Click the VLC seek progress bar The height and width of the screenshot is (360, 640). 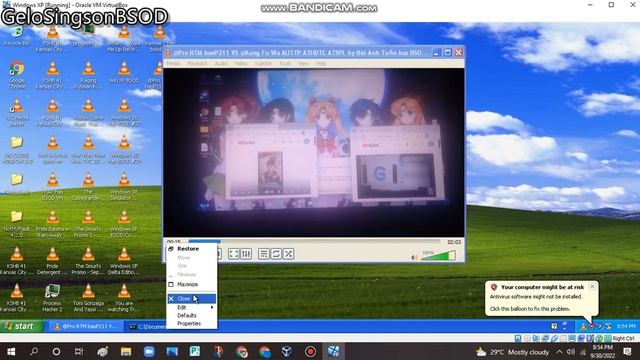[314, 242]
